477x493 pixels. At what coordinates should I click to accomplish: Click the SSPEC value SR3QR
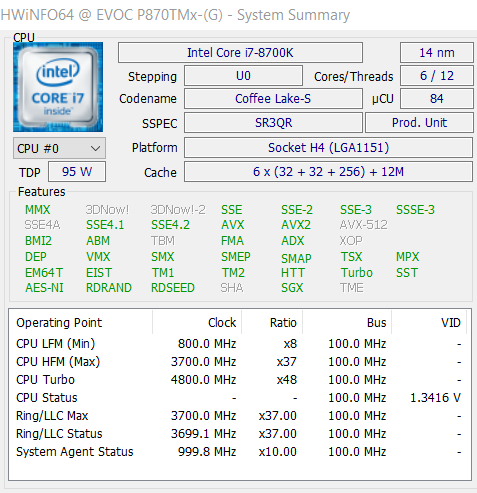click(x=273, y=123)
